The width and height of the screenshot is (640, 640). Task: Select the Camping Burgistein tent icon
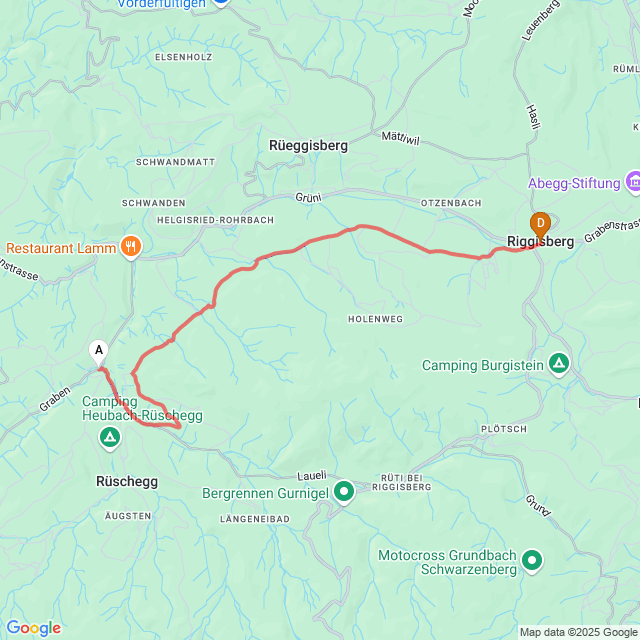coord(559,363)
